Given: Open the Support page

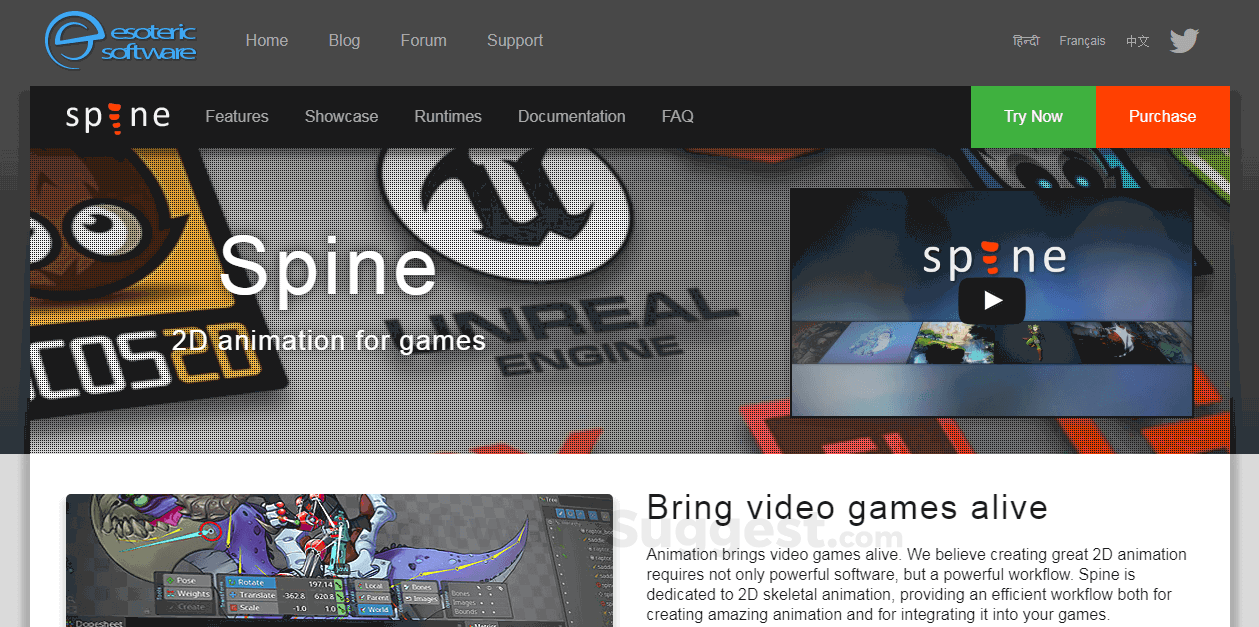Looking at the screenshot, I should (515, 41).
